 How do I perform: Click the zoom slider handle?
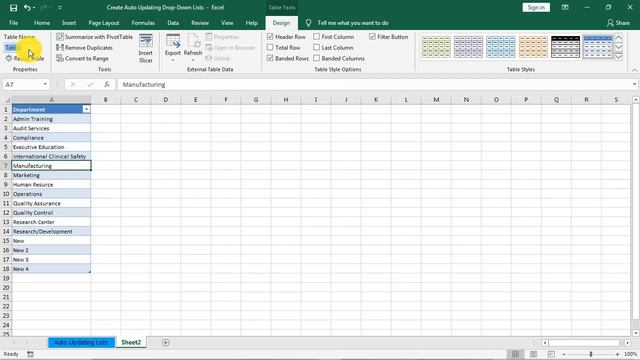tap(591, 354)
